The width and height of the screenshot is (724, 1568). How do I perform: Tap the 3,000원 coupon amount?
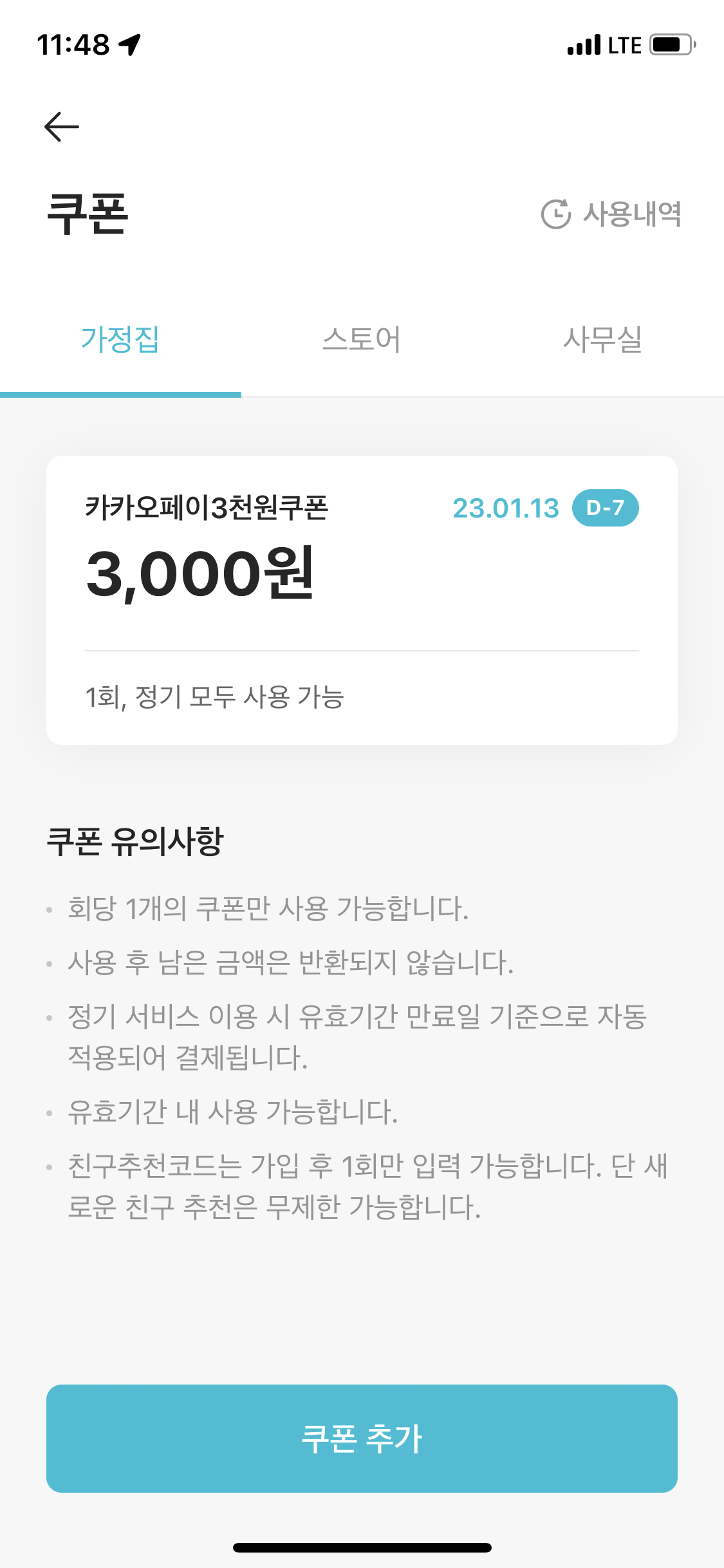(x=200, y=574)
